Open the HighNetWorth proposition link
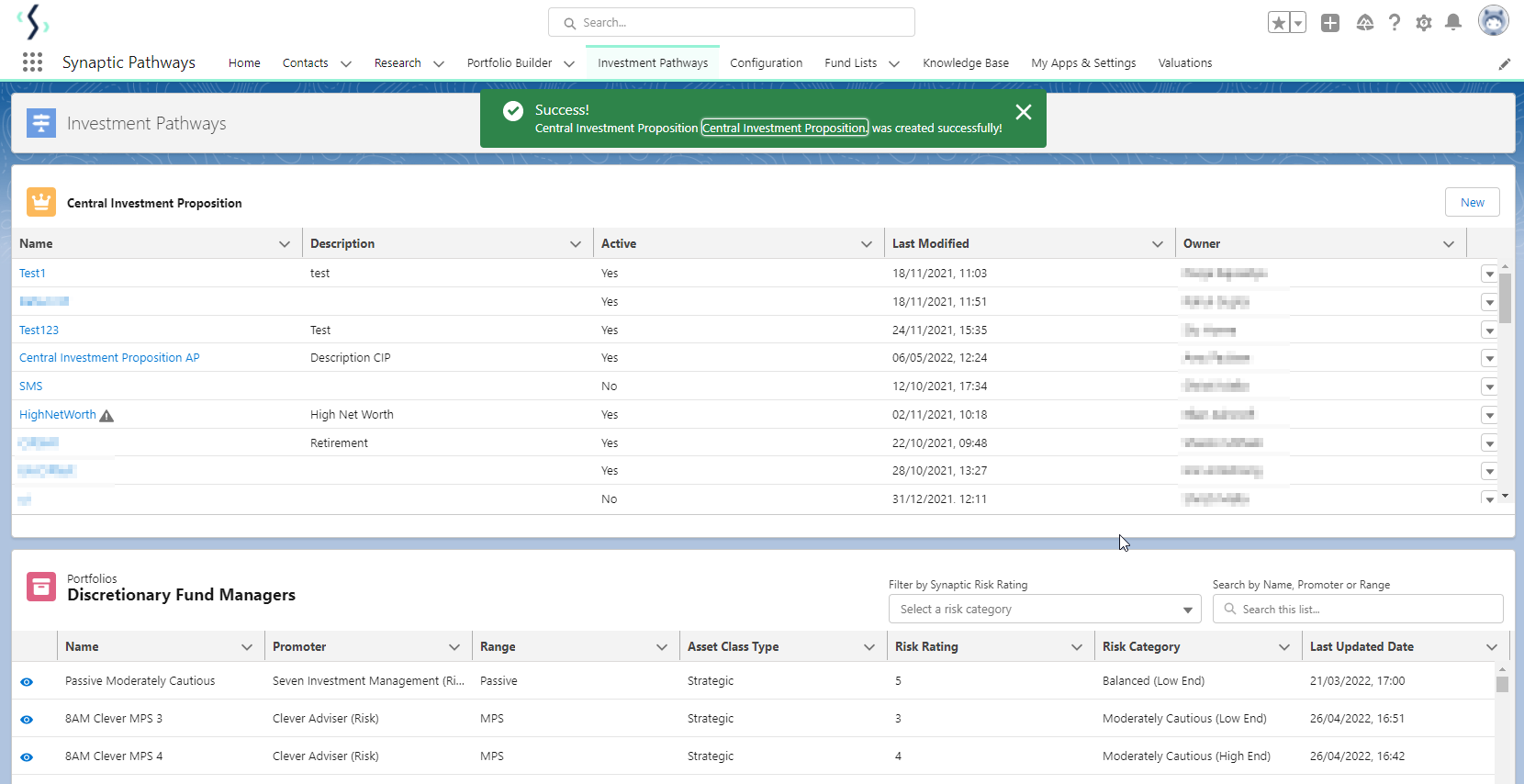 click(58, 415)
